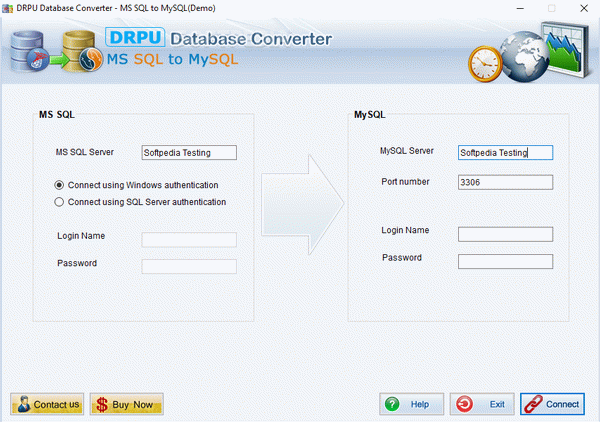Viewport: 600px width, 422px height.
Task: Click the MySQL Password field
Action: (505, 262)
